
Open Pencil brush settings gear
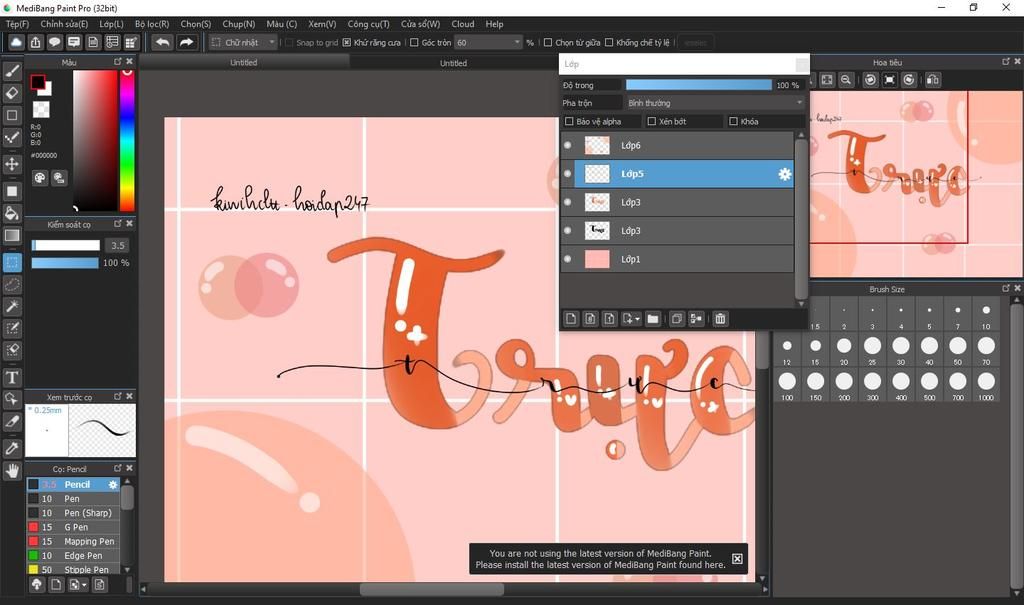tap(113, 485)
